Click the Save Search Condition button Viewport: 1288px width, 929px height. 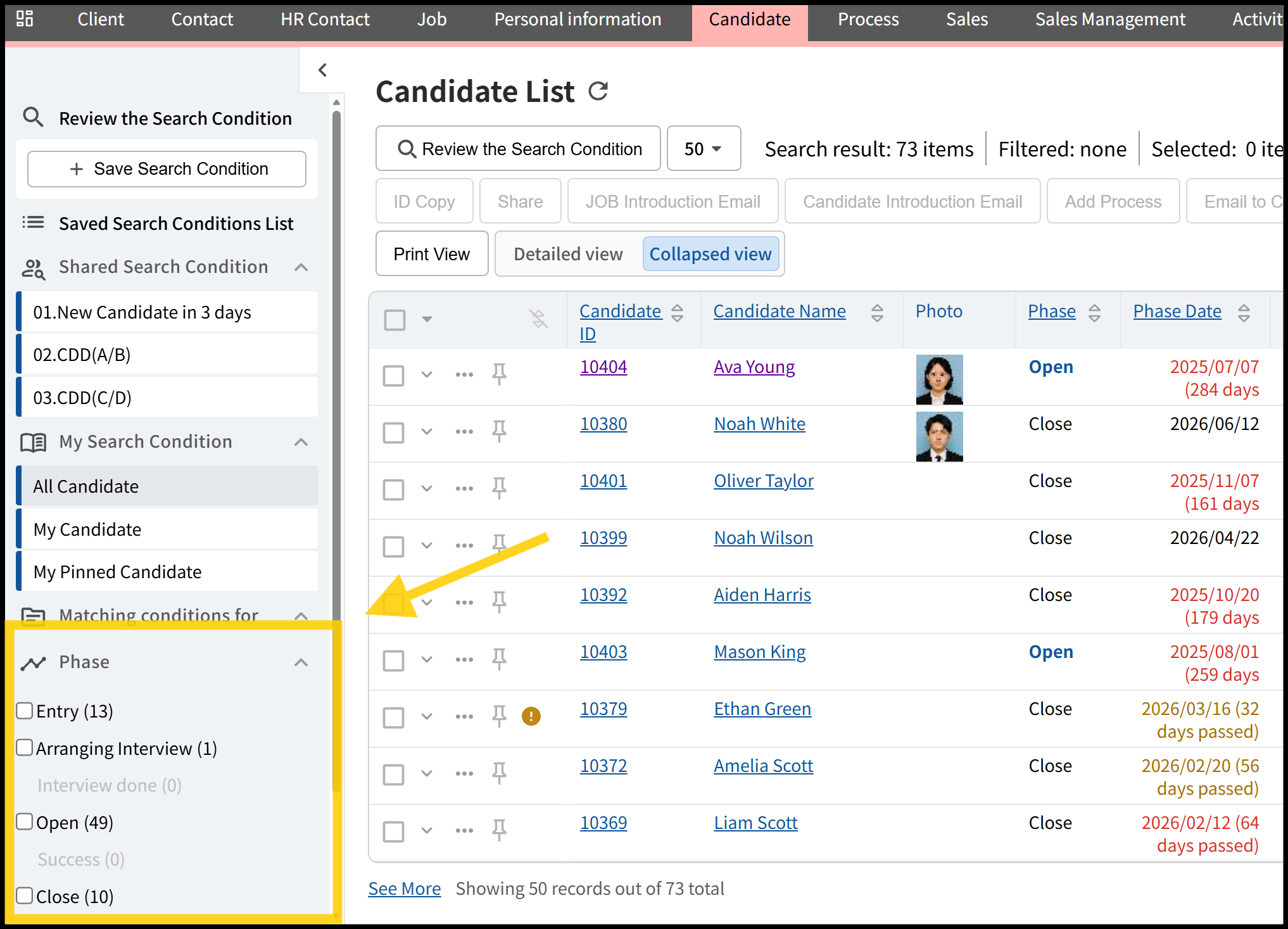(x=167, y=169)
